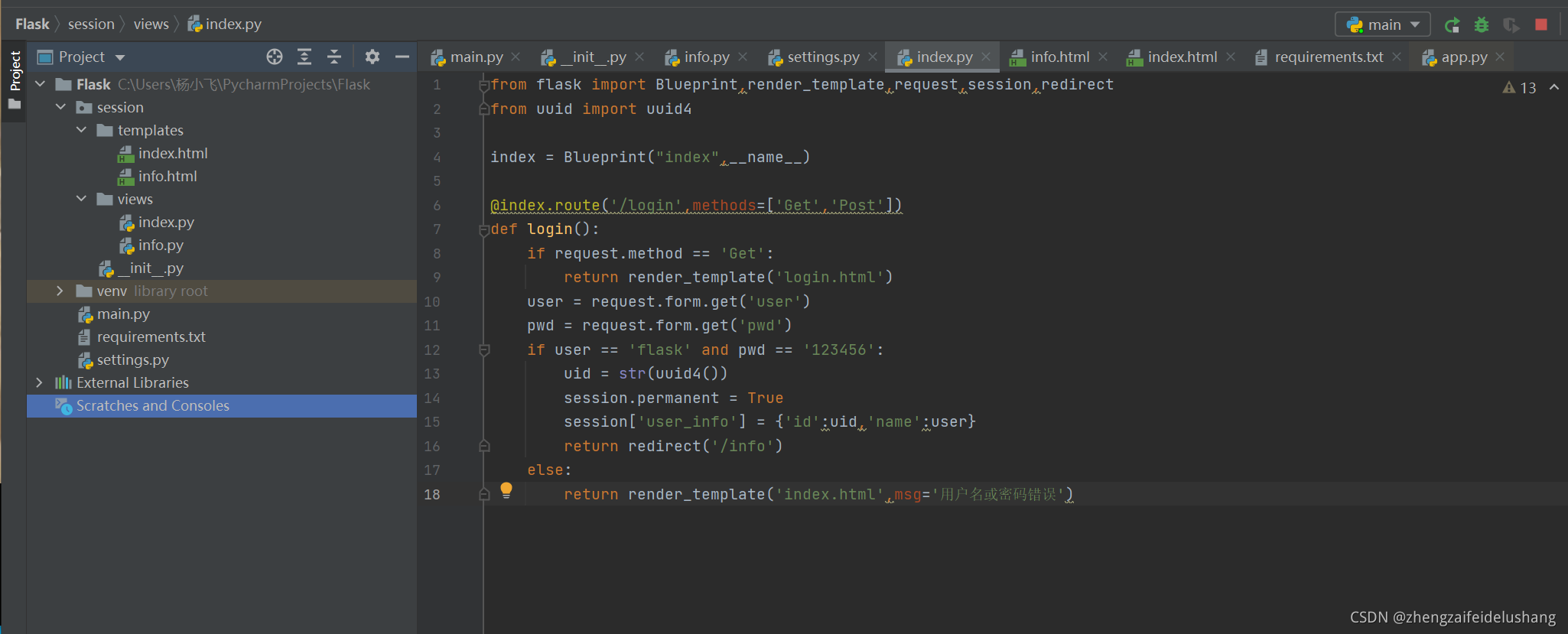Collapse the session folder
Viewport: 1568px width, 634px height.
60,107
